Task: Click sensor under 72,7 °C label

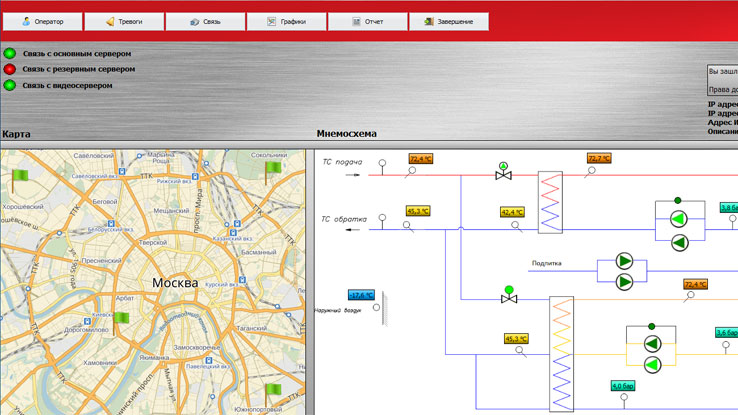Action: (590, 172)
